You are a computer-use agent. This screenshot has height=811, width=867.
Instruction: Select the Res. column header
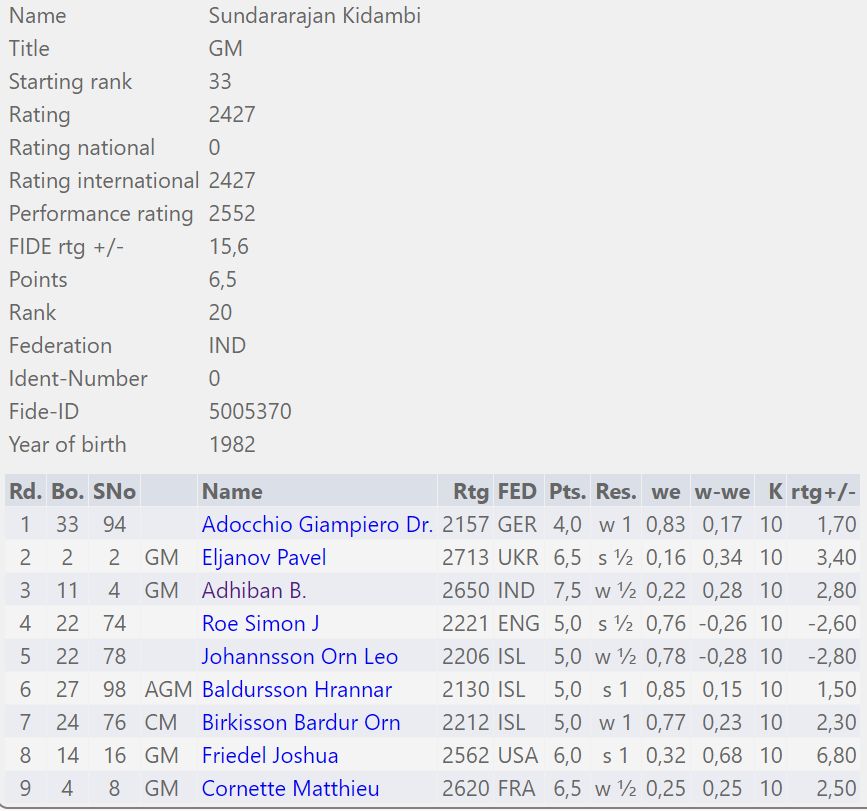click(616, 491)
